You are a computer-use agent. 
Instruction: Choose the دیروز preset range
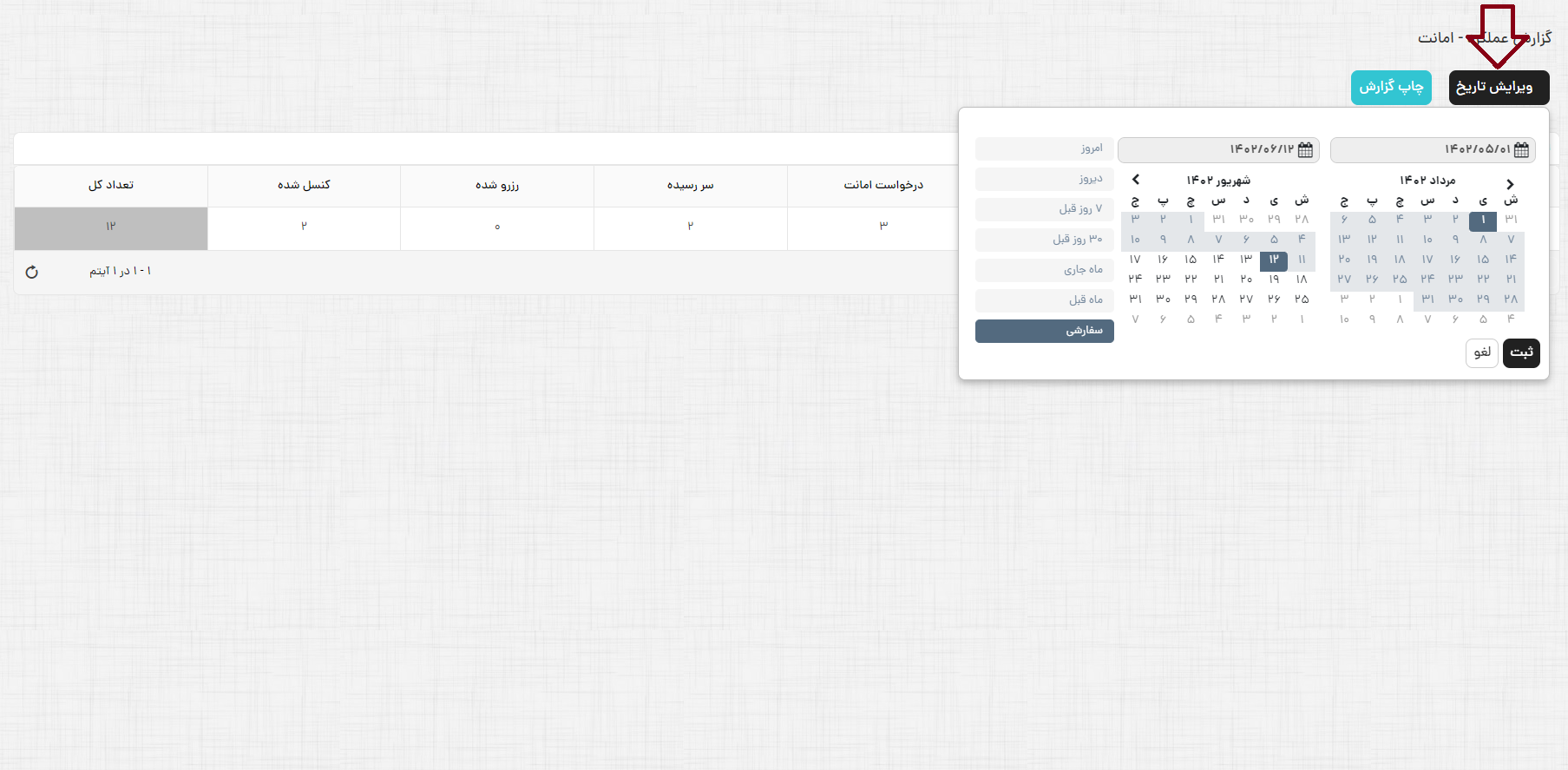[x=1045, y=179]
